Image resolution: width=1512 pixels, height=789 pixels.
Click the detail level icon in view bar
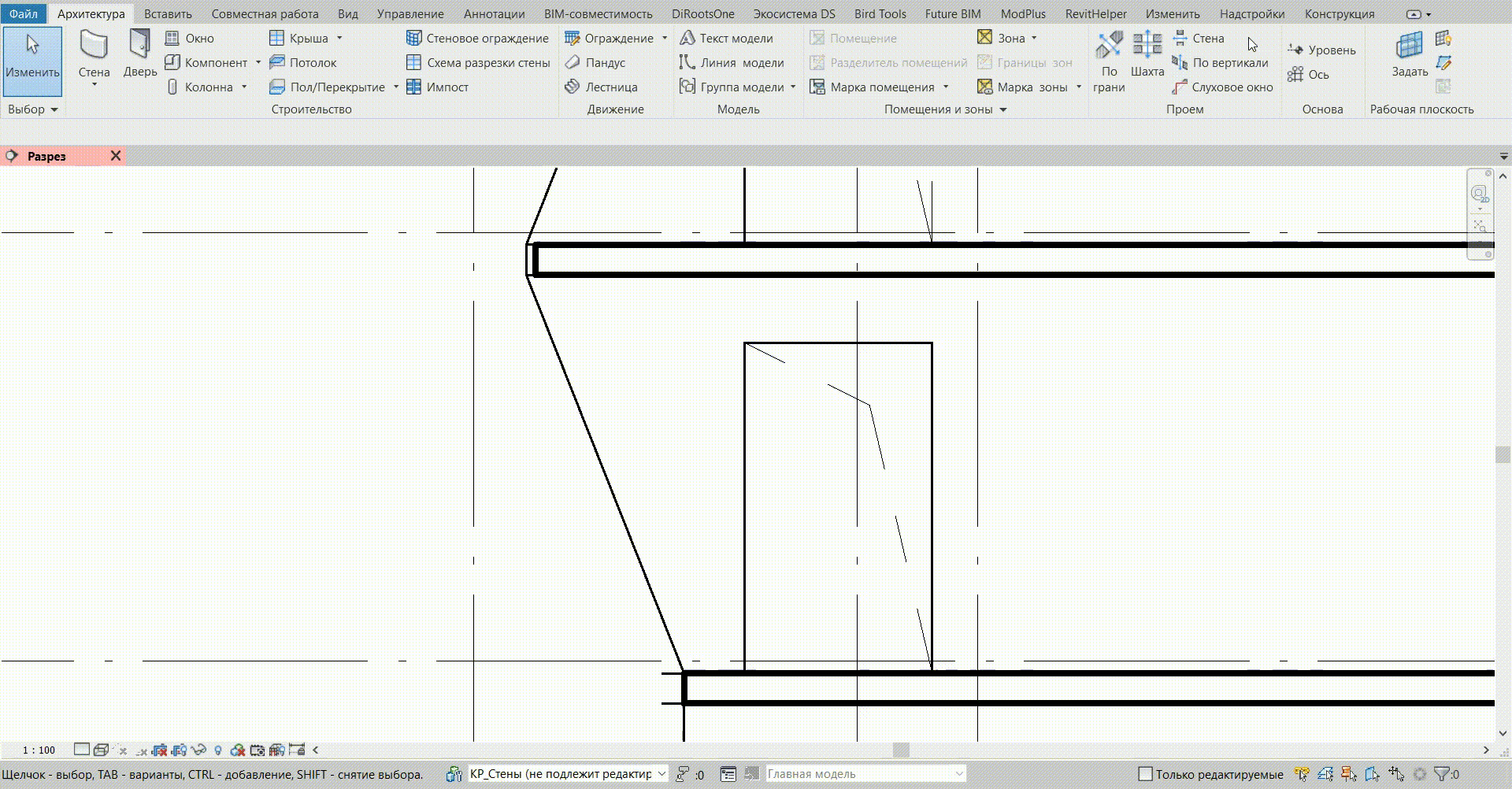(82, 750)
